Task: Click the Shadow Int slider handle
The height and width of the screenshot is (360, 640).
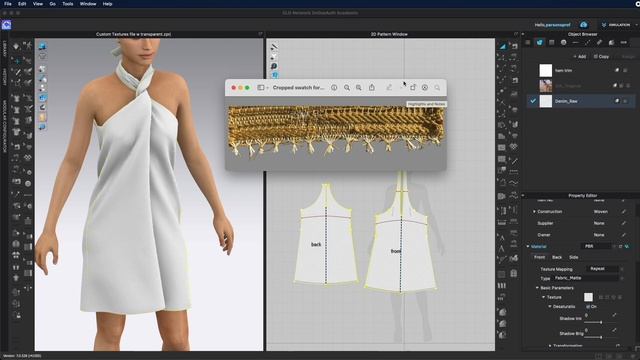Action: point(601,322)
